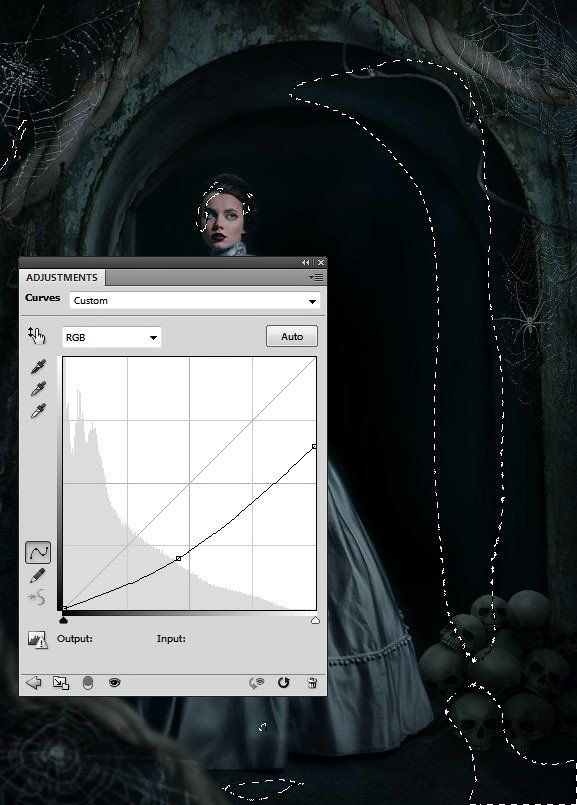
Task: Click the white point input slider
Action: [315, 621]
